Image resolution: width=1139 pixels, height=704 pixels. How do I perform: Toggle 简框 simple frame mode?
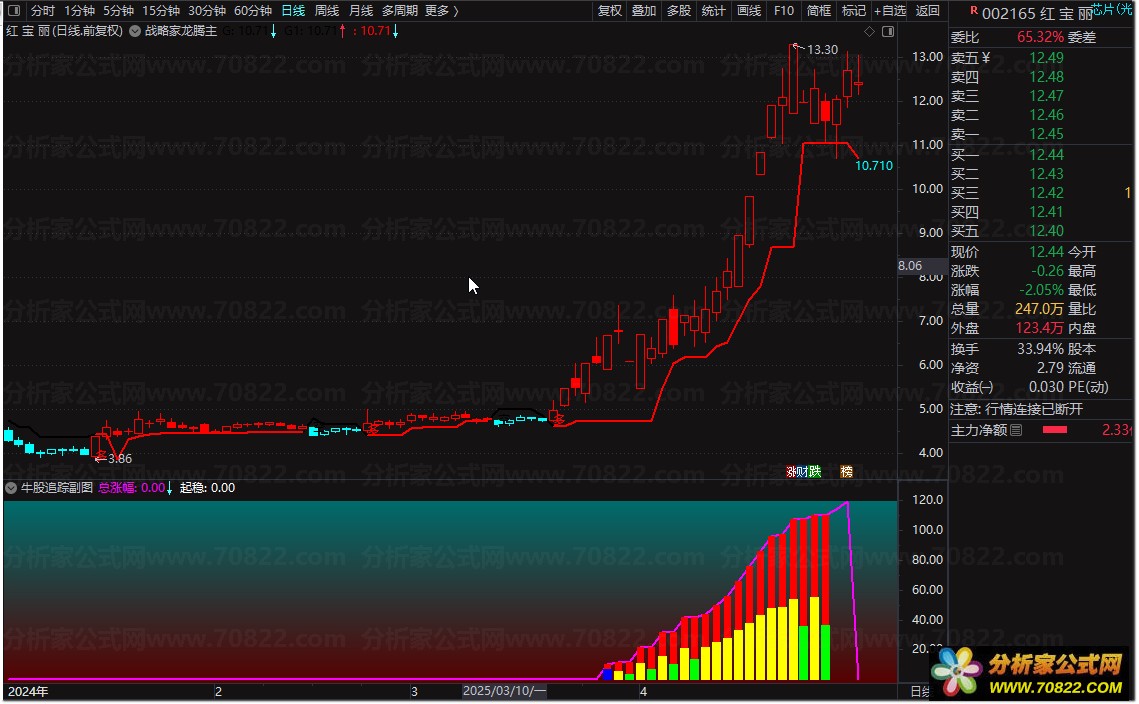coord(819,11)
